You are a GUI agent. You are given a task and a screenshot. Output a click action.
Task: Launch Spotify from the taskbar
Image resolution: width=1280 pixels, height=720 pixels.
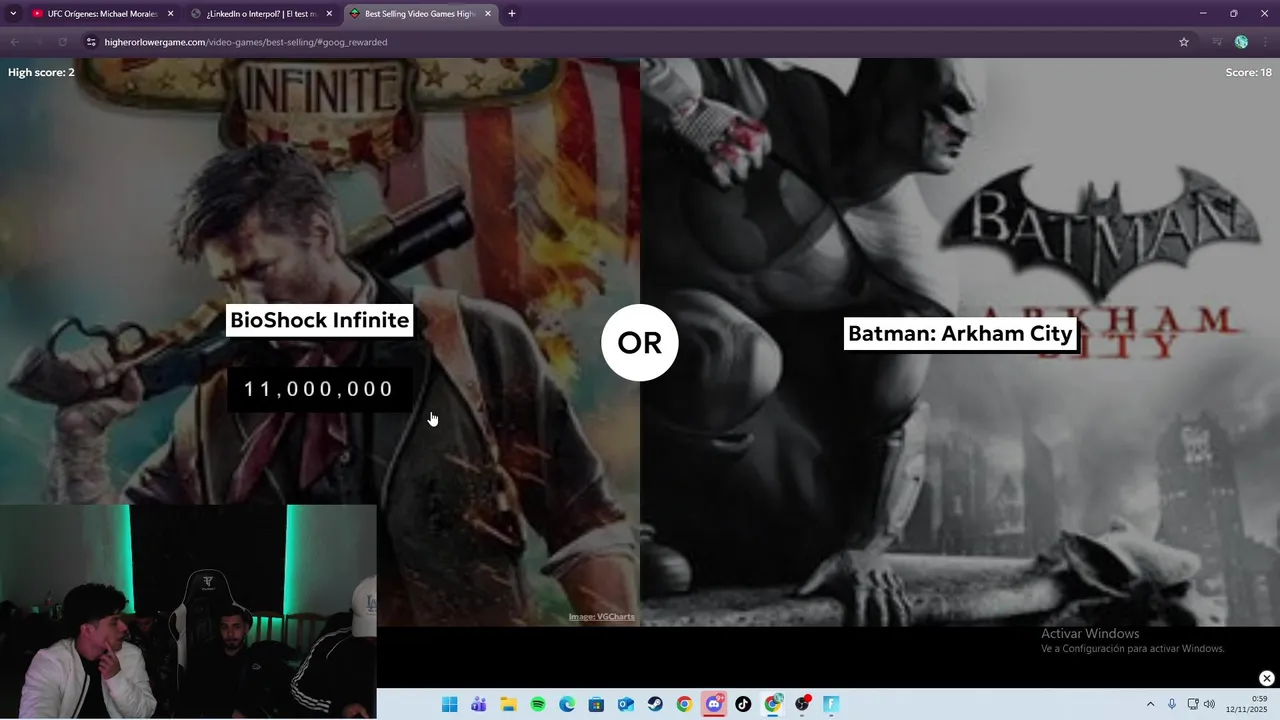538,704
